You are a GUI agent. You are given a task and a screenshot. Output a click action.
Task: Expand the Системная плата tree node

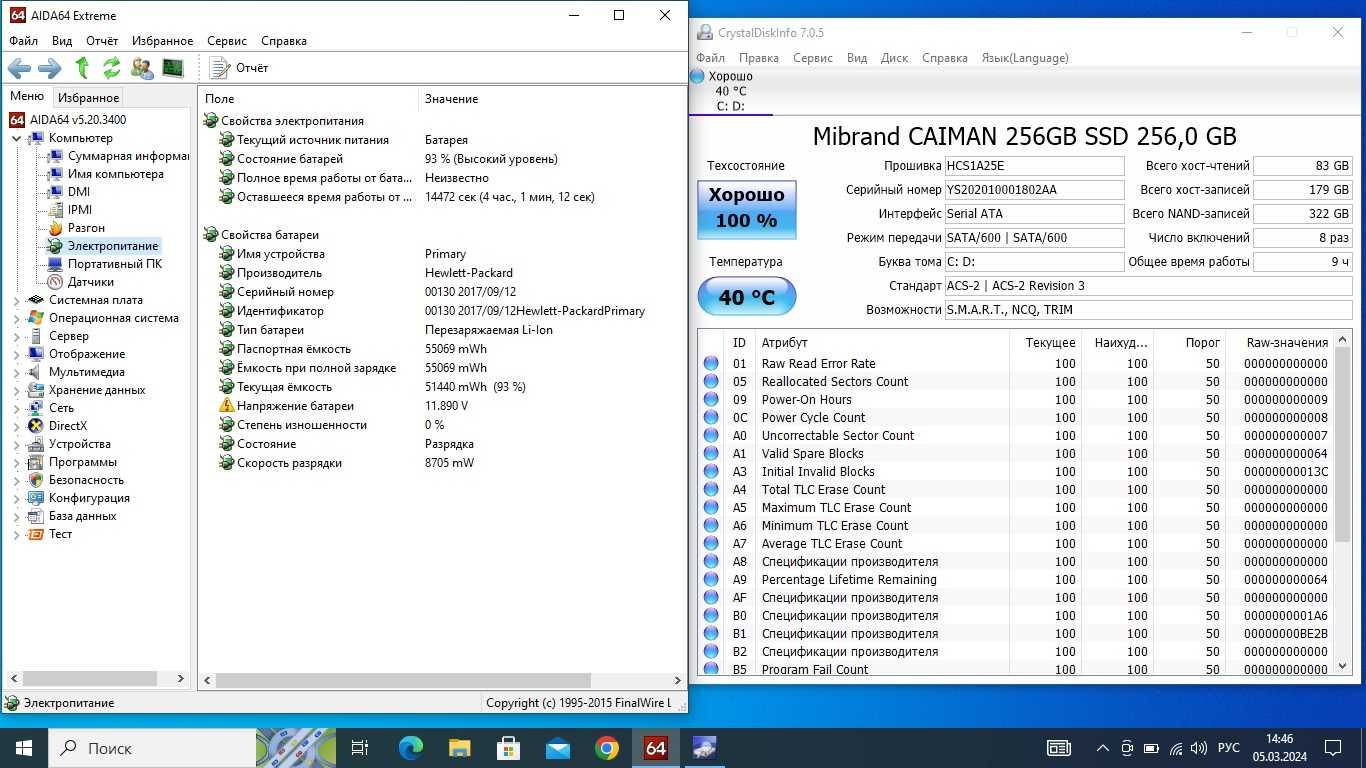pyautogui.click(x=17, y=300)
